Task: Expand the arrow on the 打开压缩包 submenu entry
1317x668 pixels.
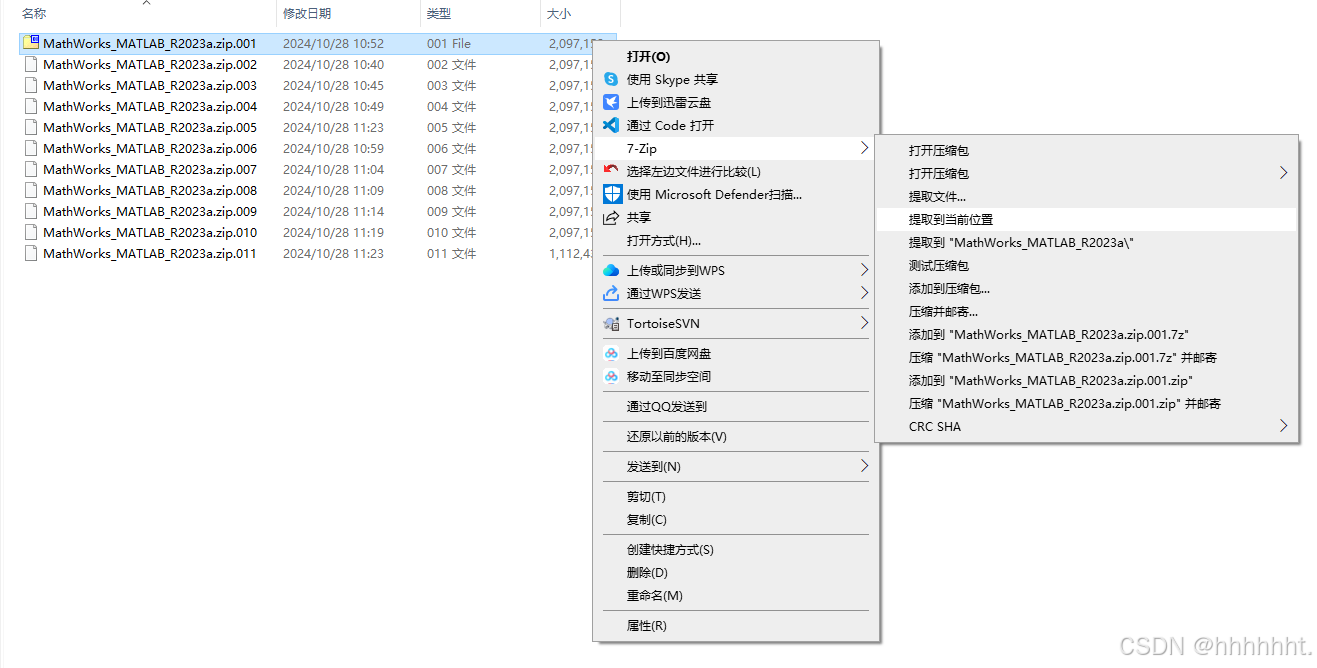Action: point(1284,173)
